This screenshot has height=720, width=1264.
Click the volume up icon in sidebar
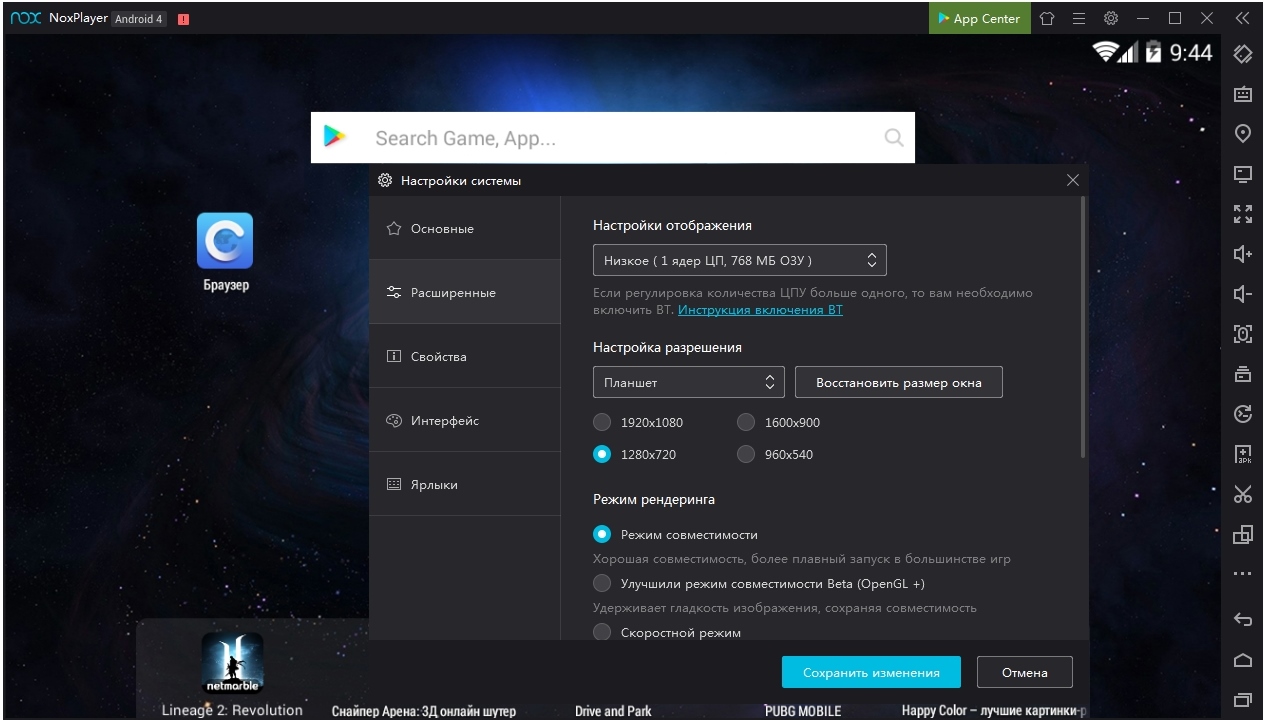1243,254
